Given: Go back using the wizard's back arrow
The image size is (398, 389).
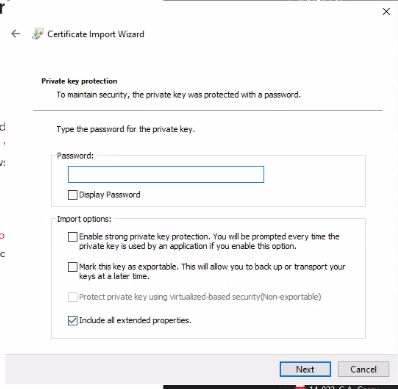Looking at the screenshot, I should (x=15, y=34).
